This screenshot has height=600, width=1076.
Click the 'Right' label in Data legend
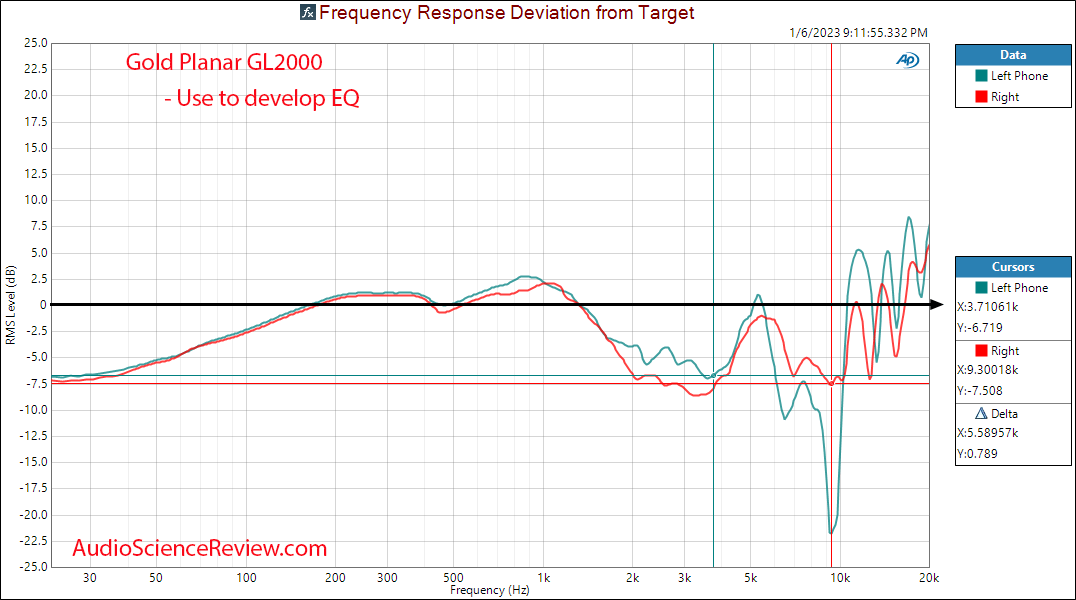pos(1005,97)
